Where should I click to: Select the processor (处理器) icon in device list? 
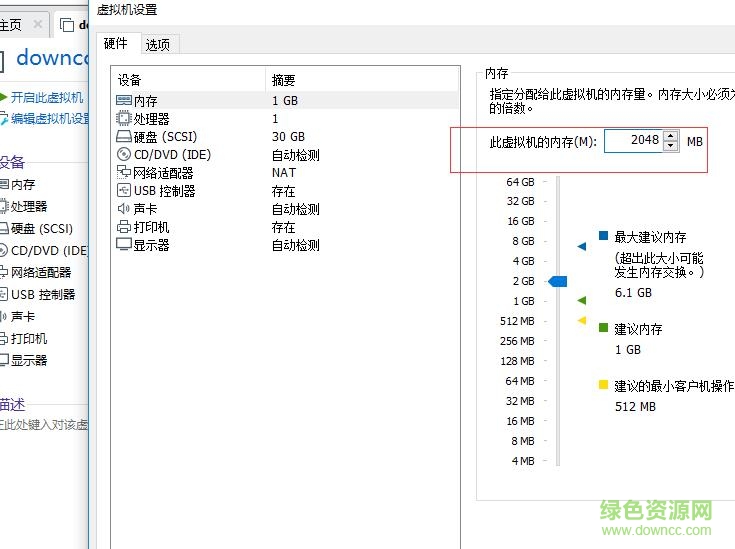point(124,119)
